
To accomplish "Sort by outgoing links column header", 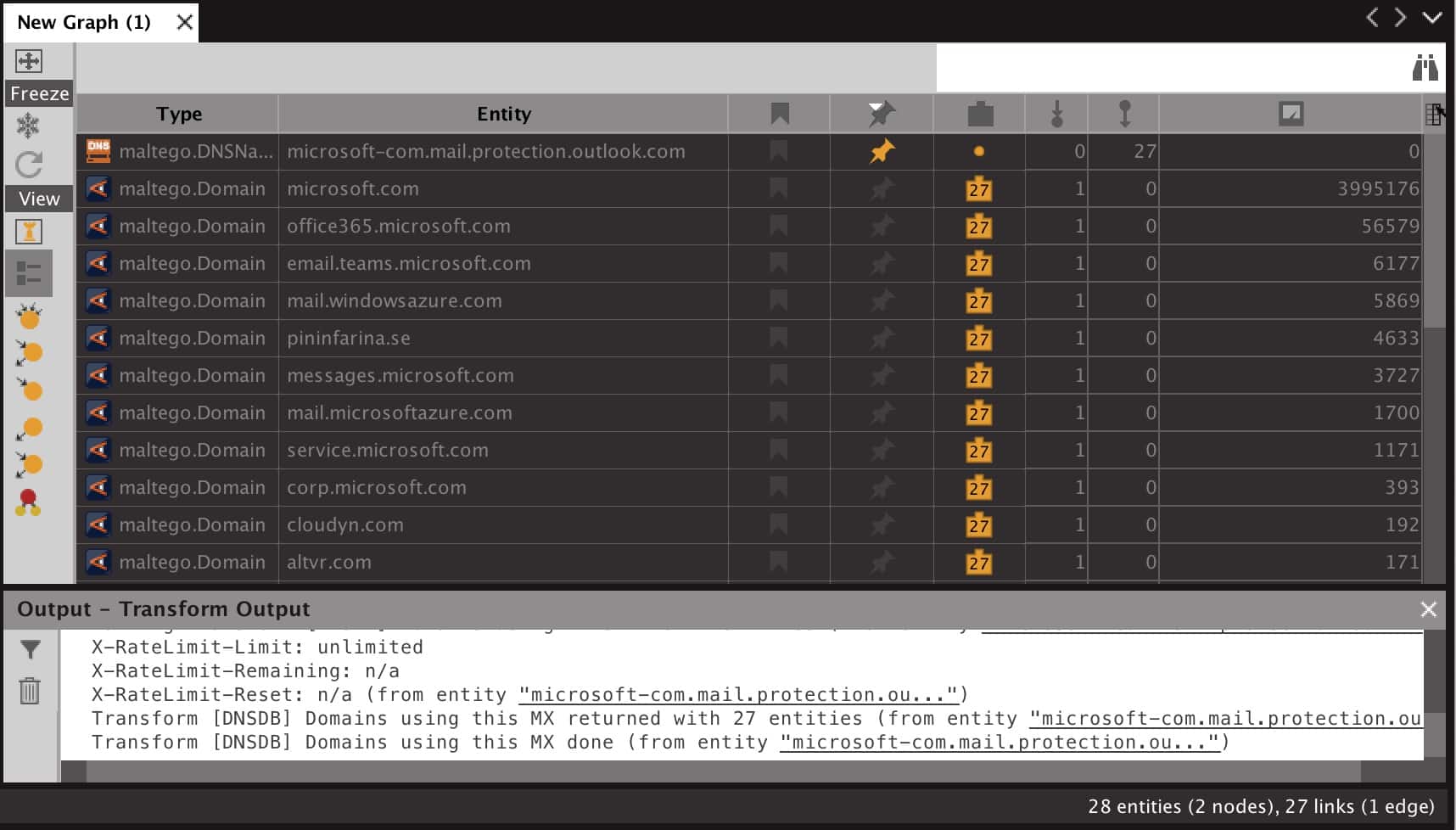I will 1124,114.
